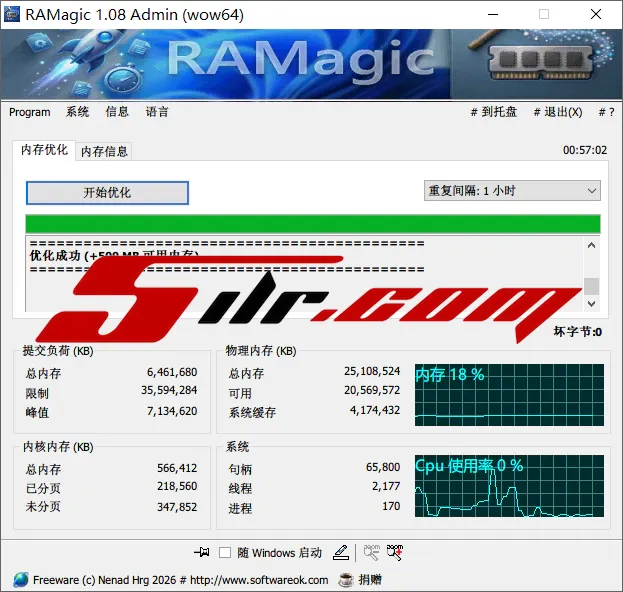
Task: Click the 已分页 value 218,560
Action: tap(177, 486)
